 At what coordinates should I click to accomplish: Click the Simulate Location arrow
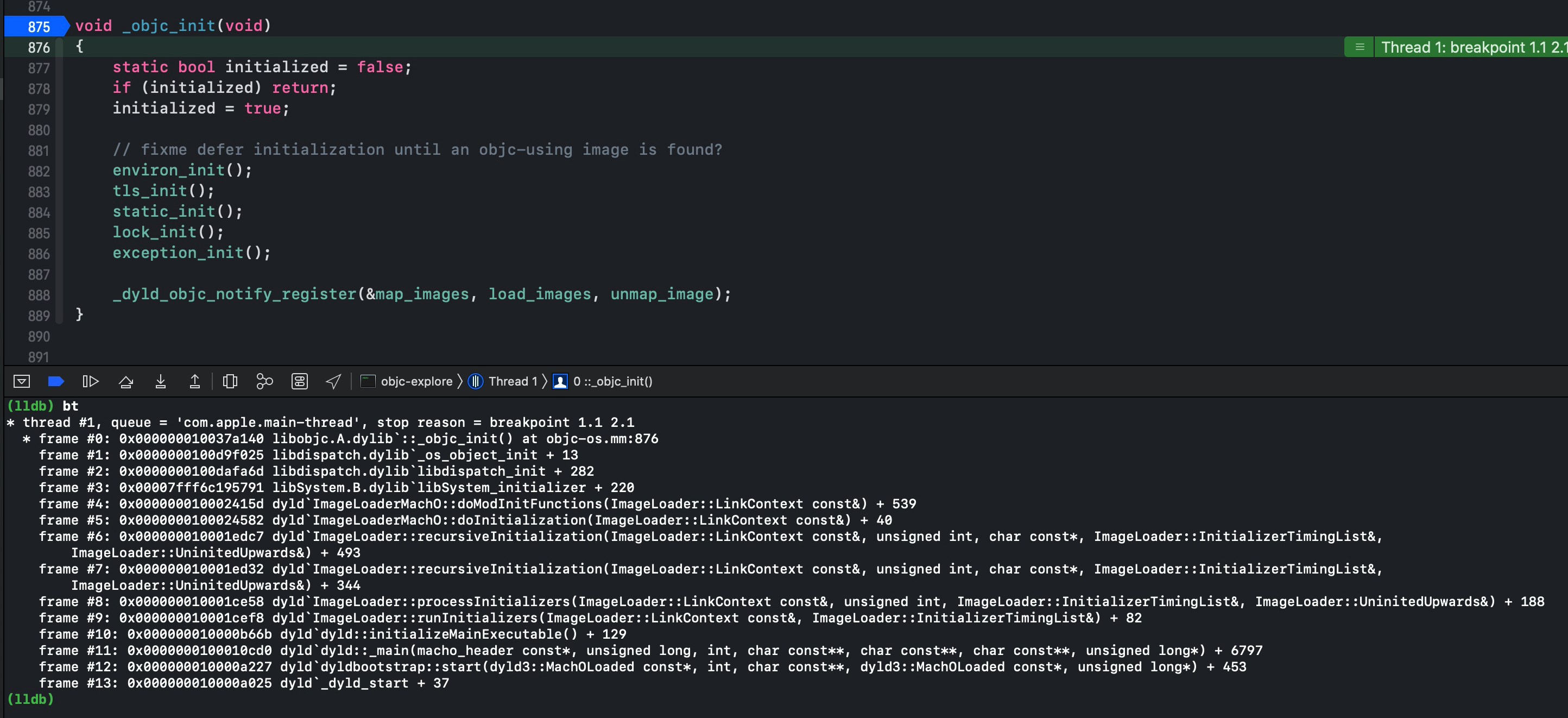[333, 381]
